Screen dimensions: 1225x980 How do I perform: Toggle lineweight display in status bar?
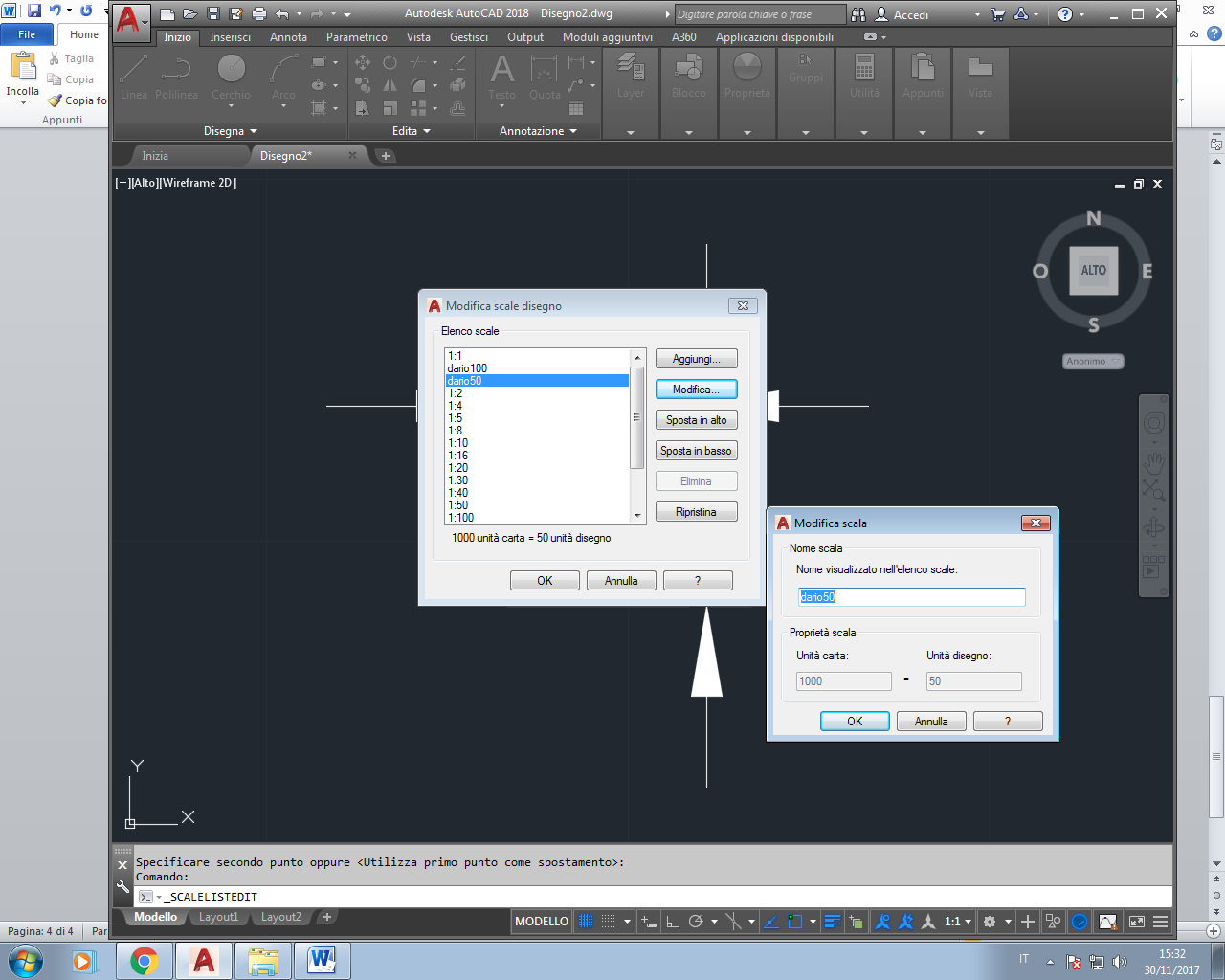(833, 922)
